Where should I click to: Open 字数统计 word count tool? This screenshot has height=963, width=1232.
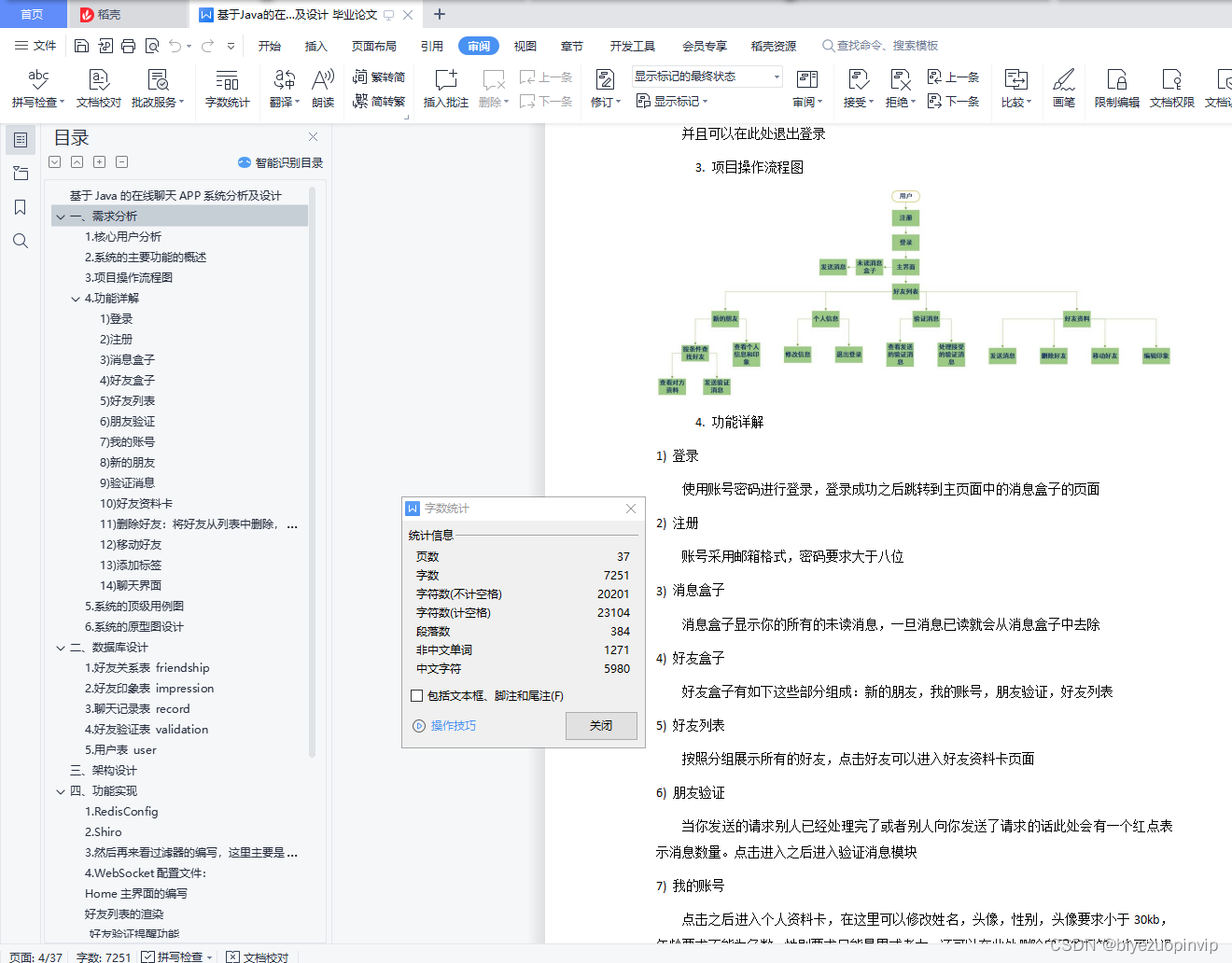coord(227,89)
